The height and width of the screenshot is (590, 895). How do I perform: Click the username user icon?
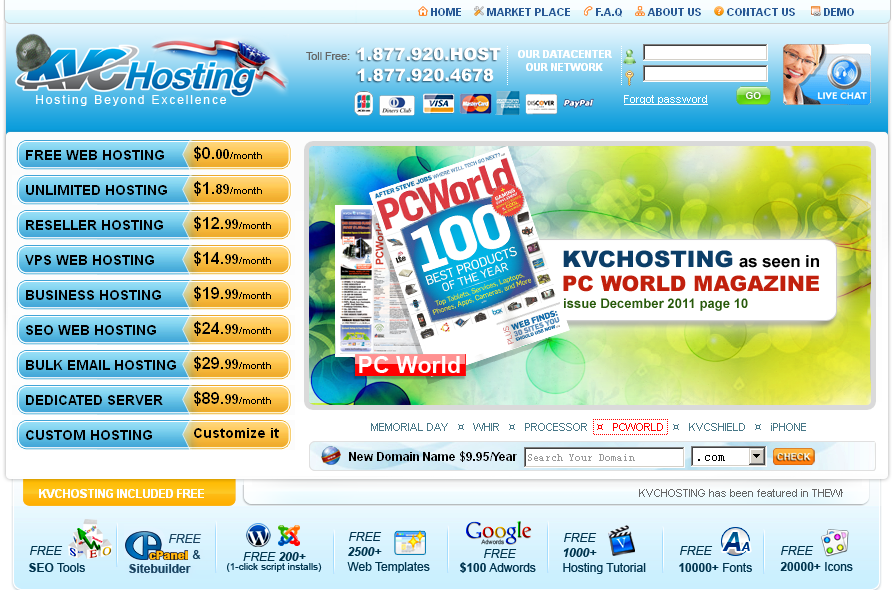(x=630, y=56)
